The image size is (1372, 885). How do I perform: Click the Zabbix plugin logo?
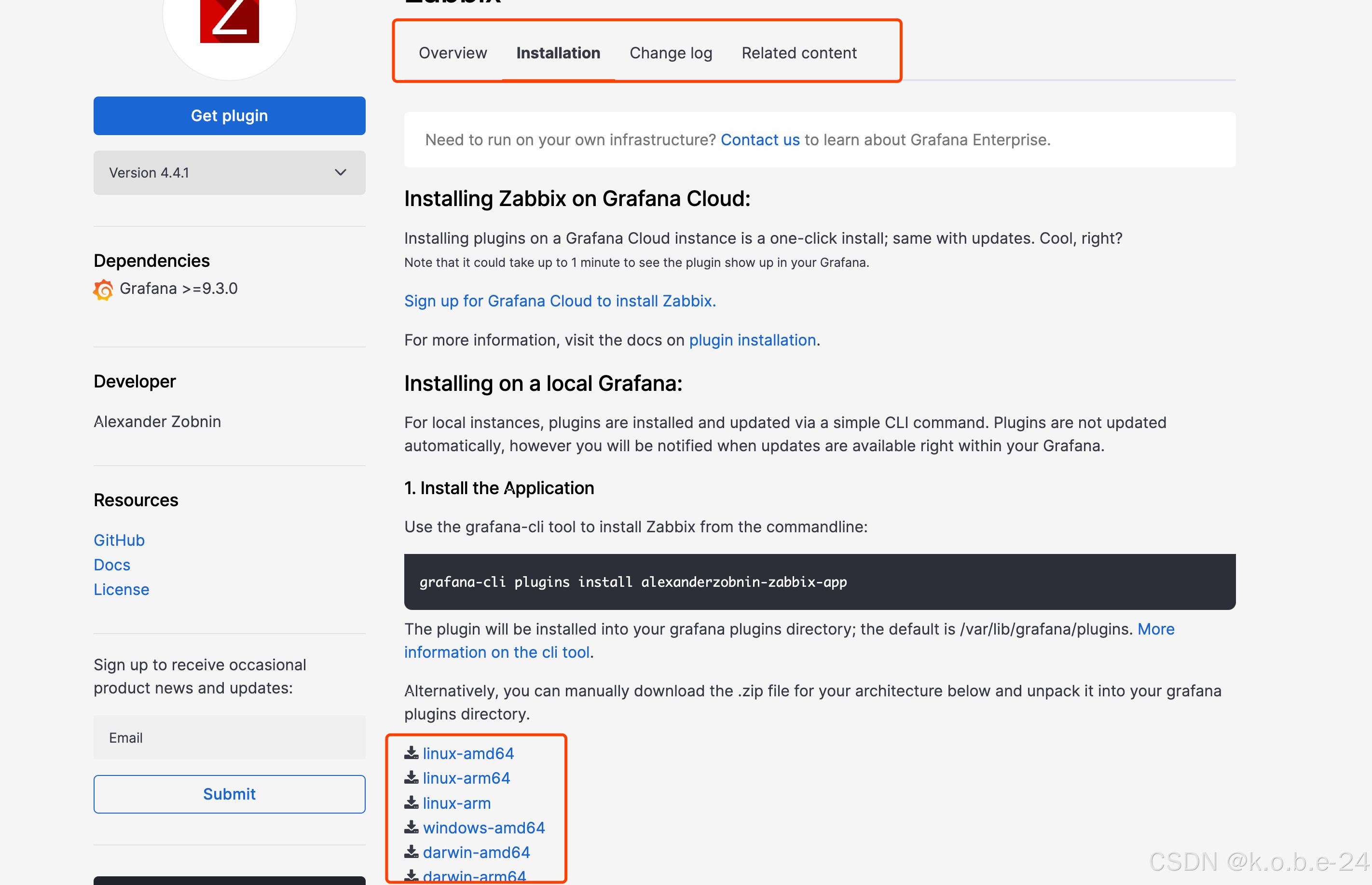[229, 21]
